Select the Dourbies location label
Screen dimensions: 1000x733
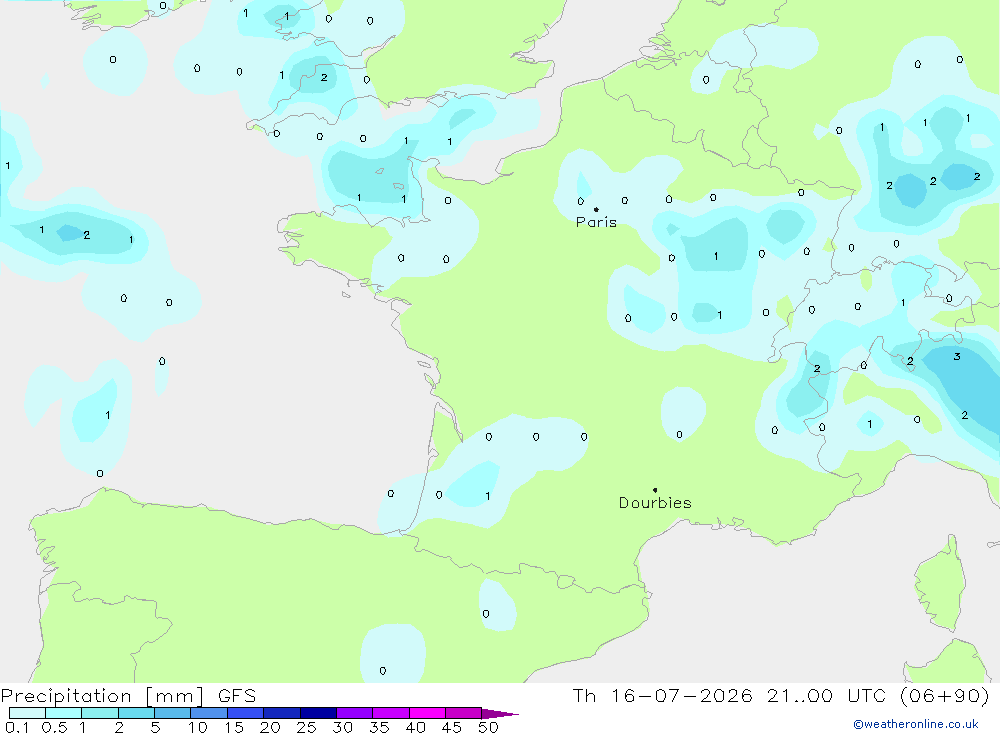pyautogui.click(x=655, y=503)
